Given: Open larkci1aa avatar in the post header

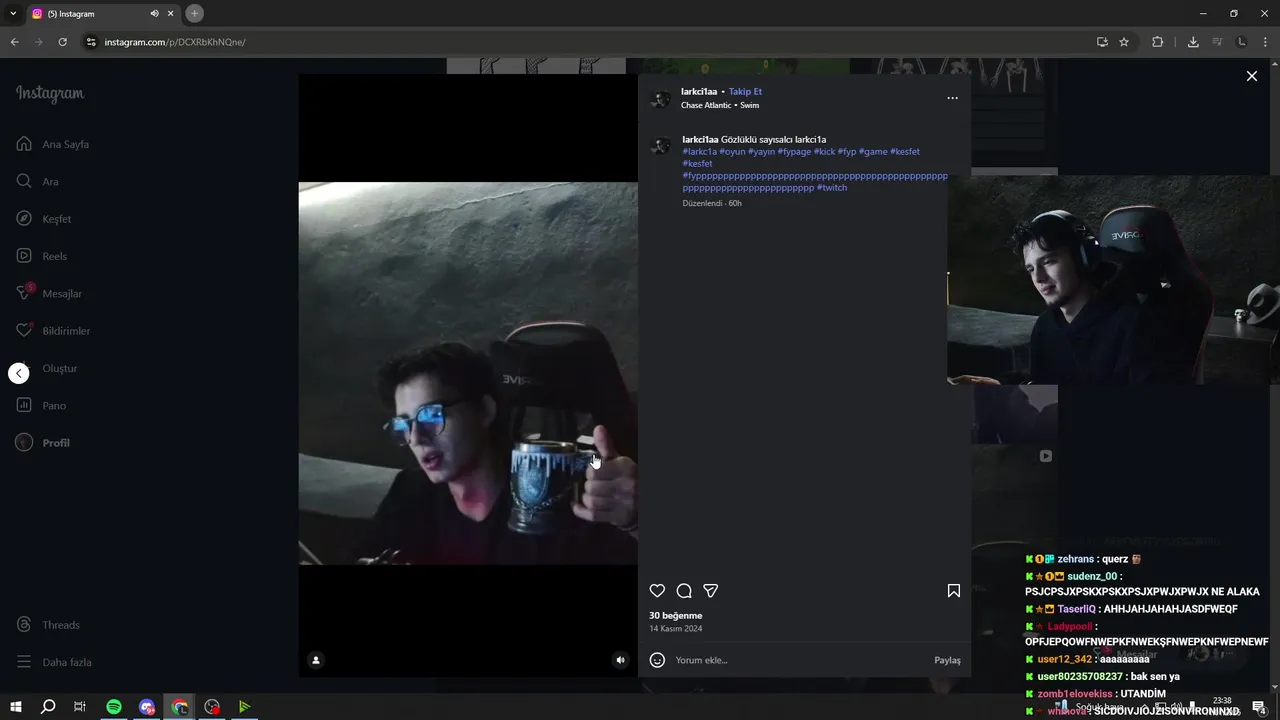Looking at the screenshot, I should (x=660, y=98).
